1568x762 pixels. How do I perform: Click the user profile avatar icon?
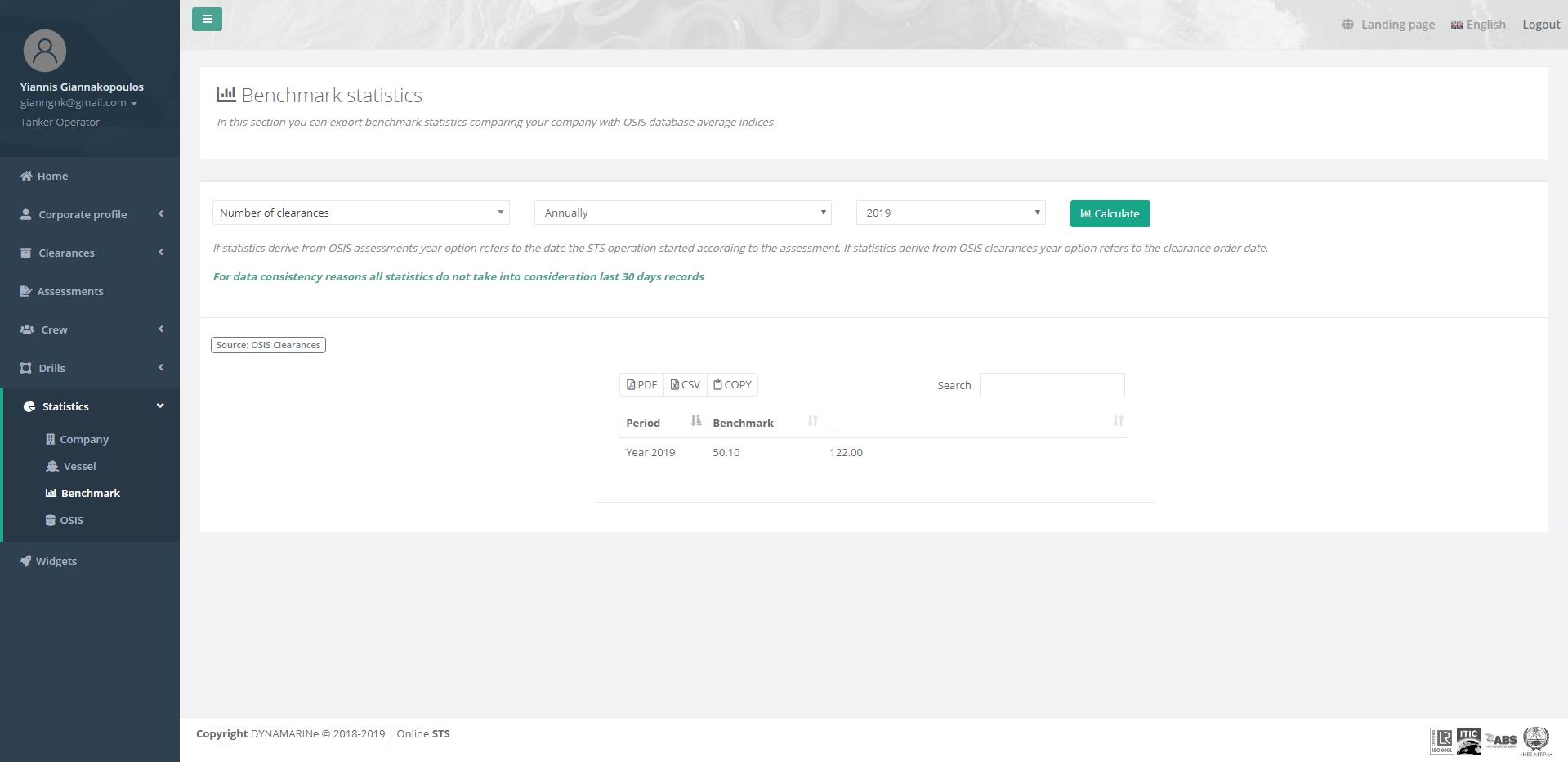tap(45, 51)
